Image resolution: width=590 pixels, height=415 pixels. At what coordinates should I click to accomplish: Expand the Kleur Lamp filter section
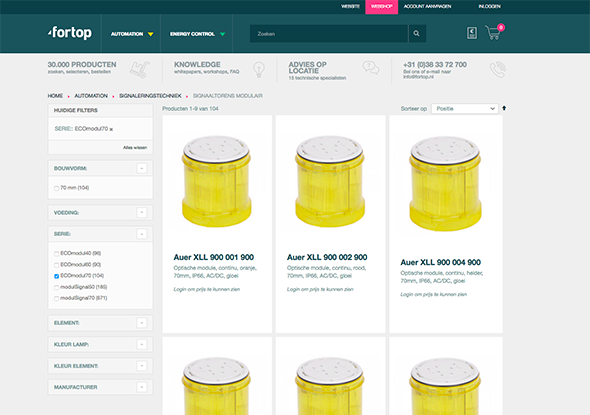(141, 344)
